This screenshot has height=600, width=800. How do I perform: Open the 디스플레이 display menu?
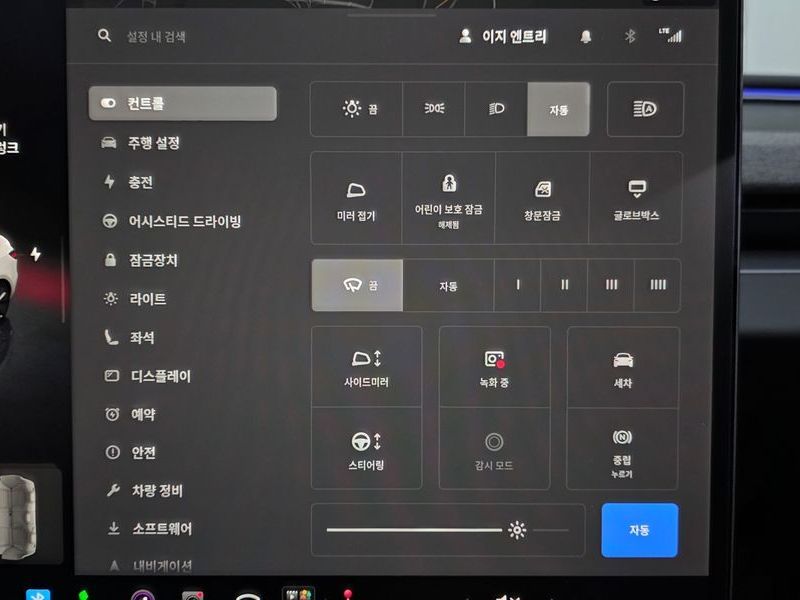coord(147,377)
